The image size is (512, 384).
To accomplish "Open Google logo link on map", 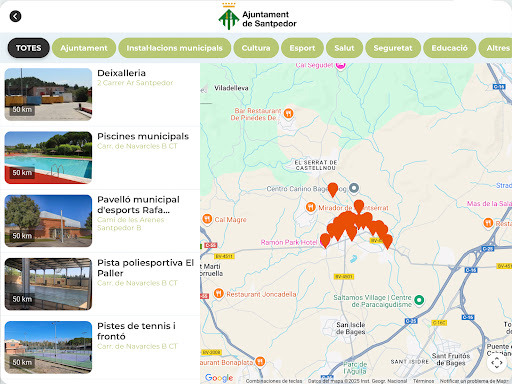I will tap(219, 378).
